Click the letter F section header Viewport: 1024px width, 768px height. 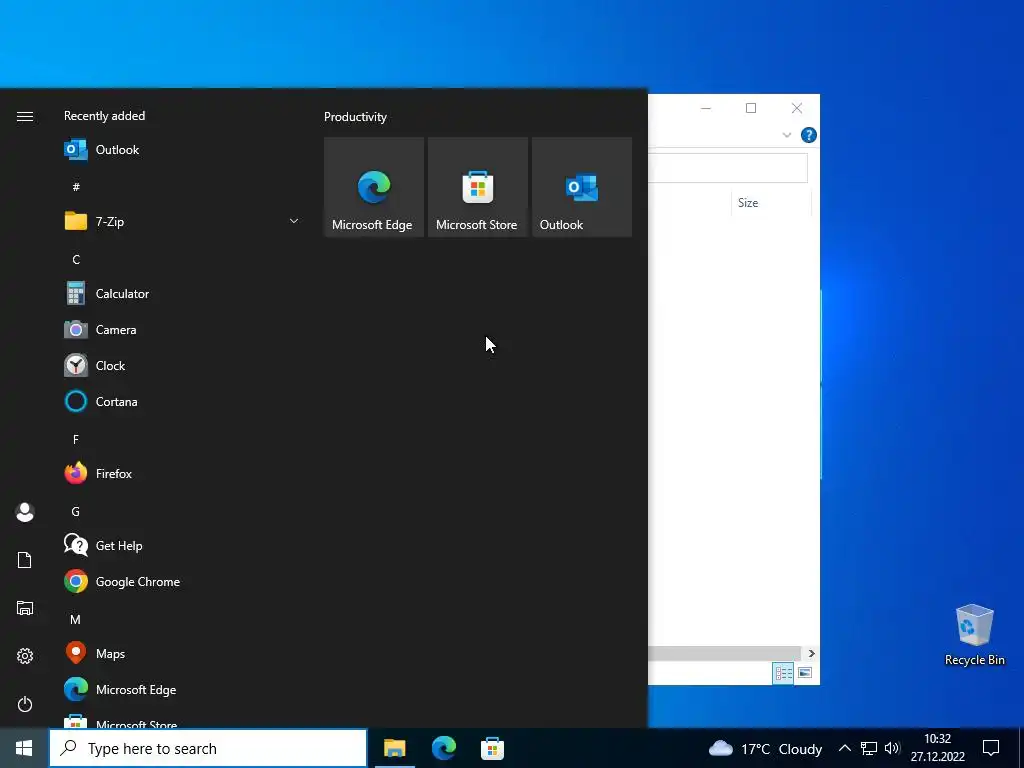click(76, 440)
